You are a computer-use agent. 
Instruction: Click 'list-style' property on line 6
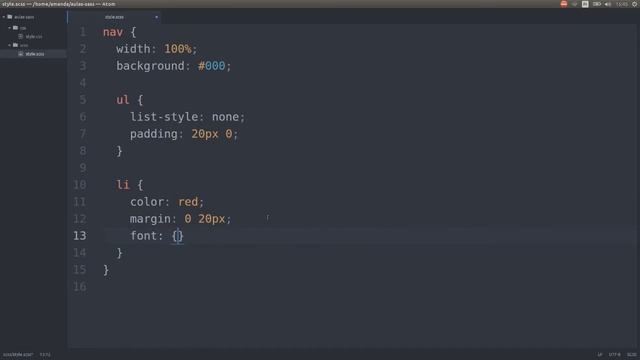tap(164, 117)
